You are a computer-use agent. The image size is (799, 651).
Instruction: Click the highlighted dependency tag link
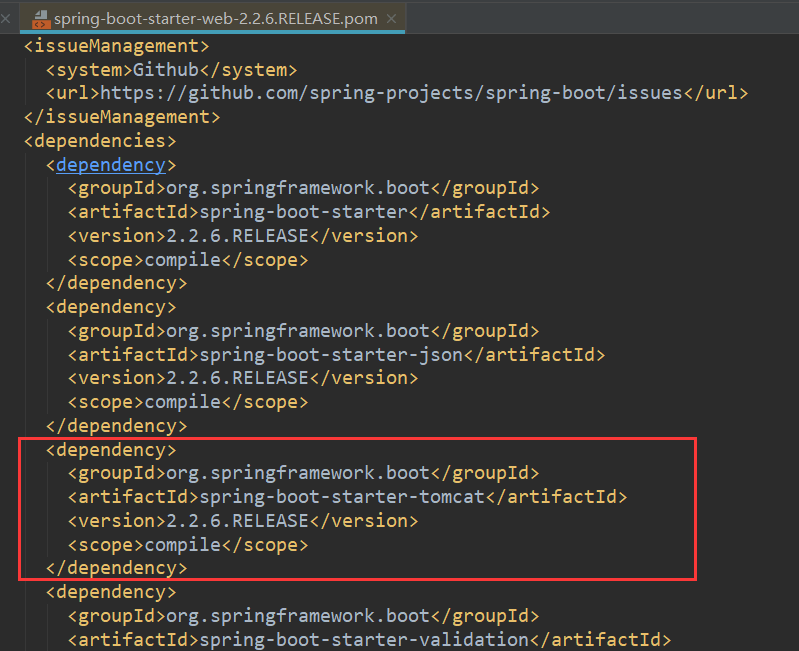(x=111, y=165)
